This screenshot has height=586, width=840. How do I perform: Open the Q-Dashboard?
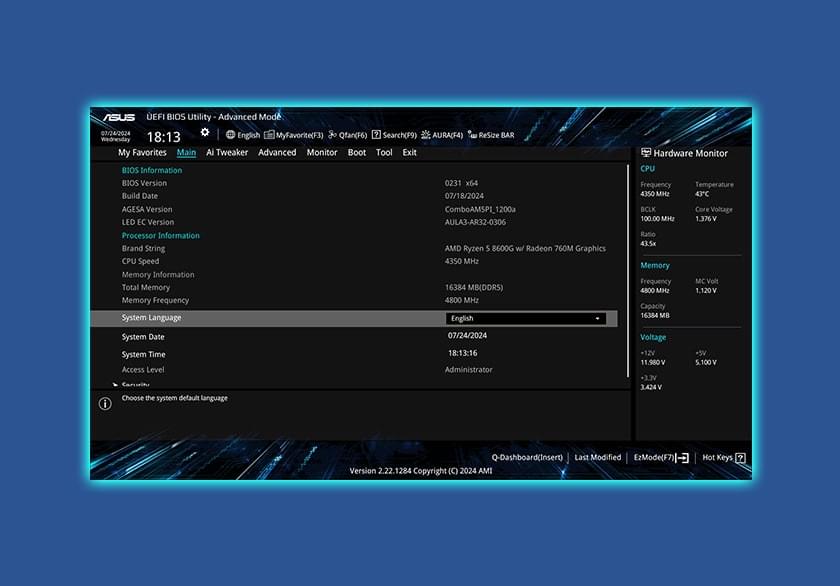click(528, 456)
